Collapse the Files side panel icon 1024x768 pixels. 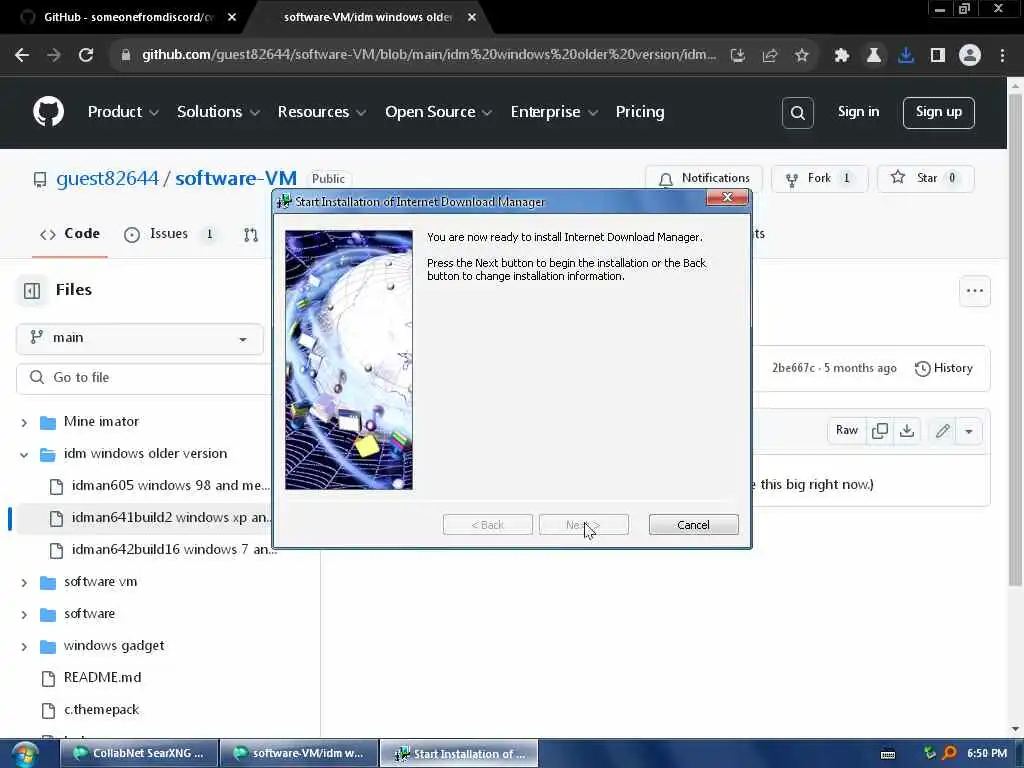(x=31, y=290)
